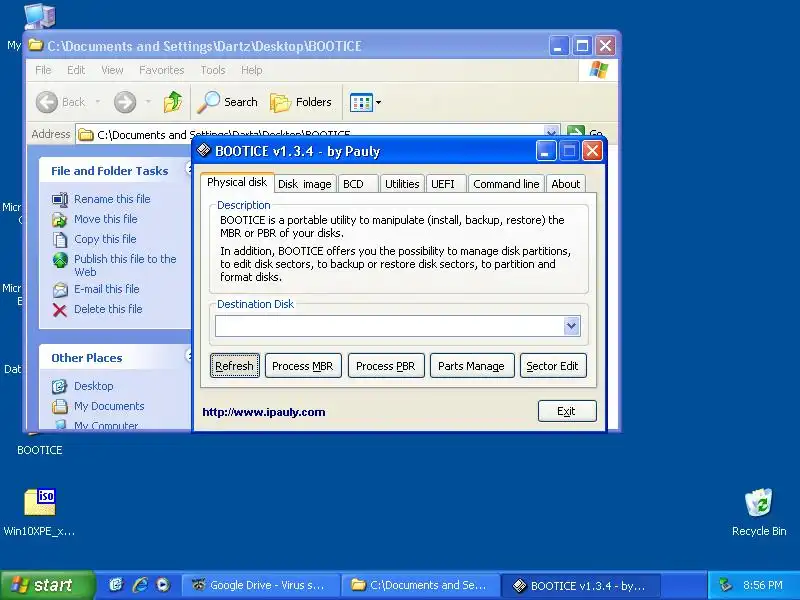Switch to Google Drive taskbar window
The width and height of the screenshot is (800, 600).
(x=261, y=585)
